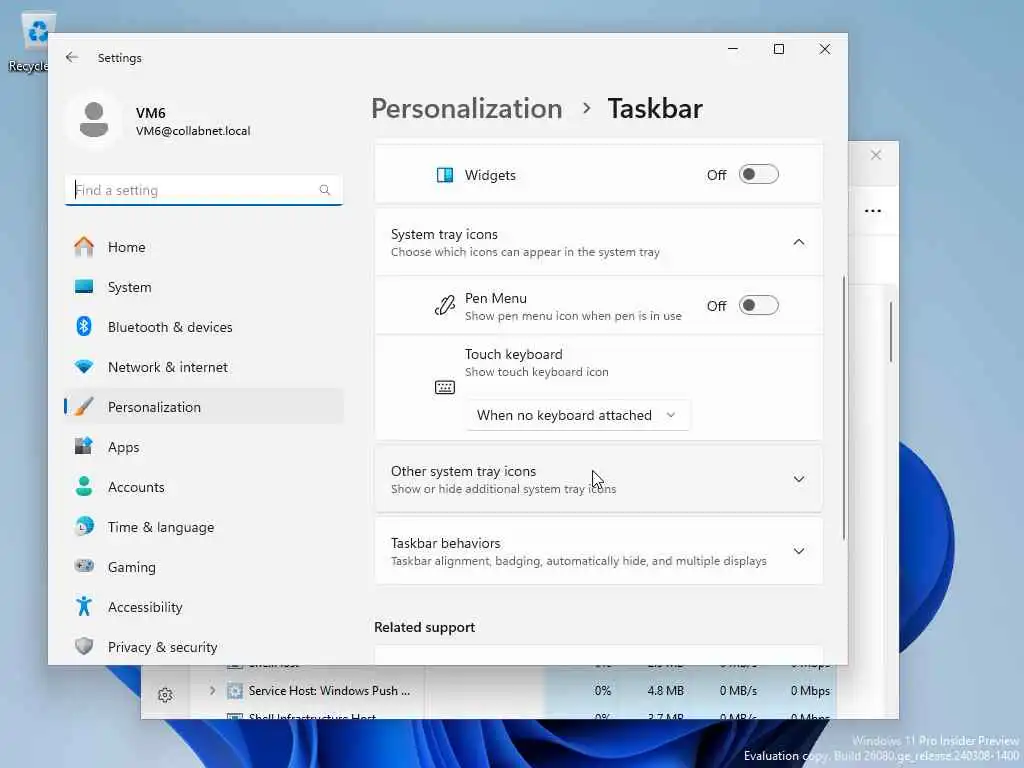Open Task Manager settings gear icon
The width and height of the screenshot is (1024, 768).
(x=165, y=695)
